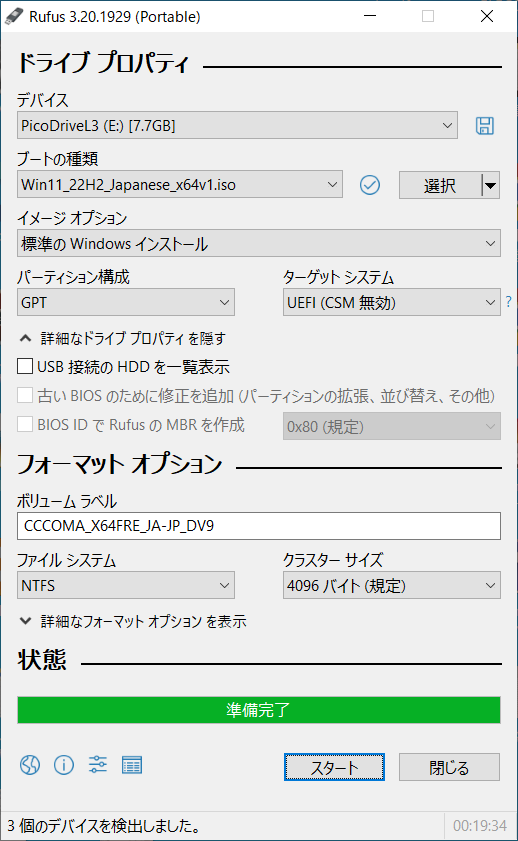Viewport: 518px width, 841px height.
Task: Click the デバイス label
Action: point(42,100)
